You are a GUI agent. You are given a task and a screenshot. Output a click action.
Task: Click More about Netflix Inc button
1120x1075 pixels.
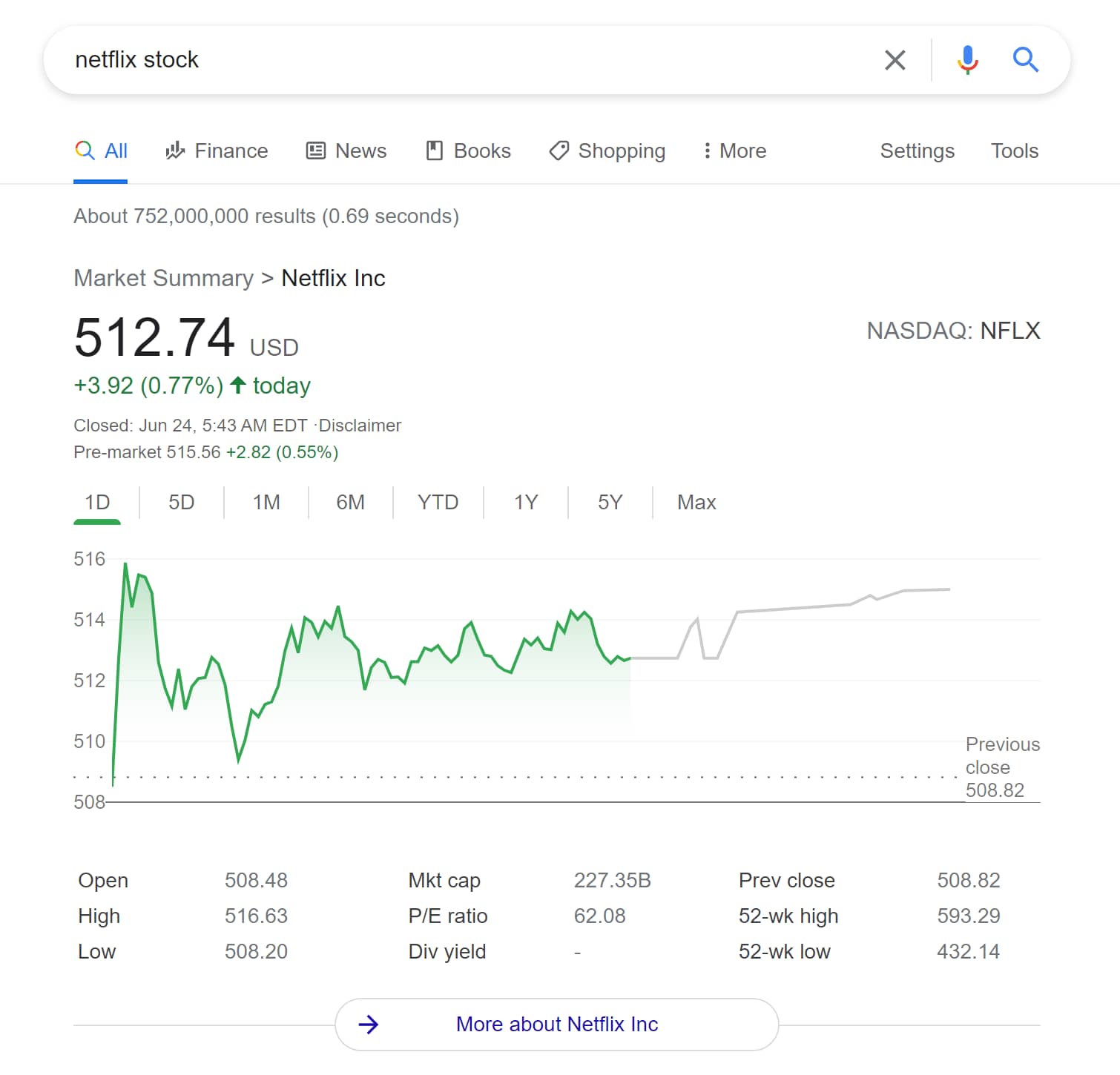(x=557, y=1025)
